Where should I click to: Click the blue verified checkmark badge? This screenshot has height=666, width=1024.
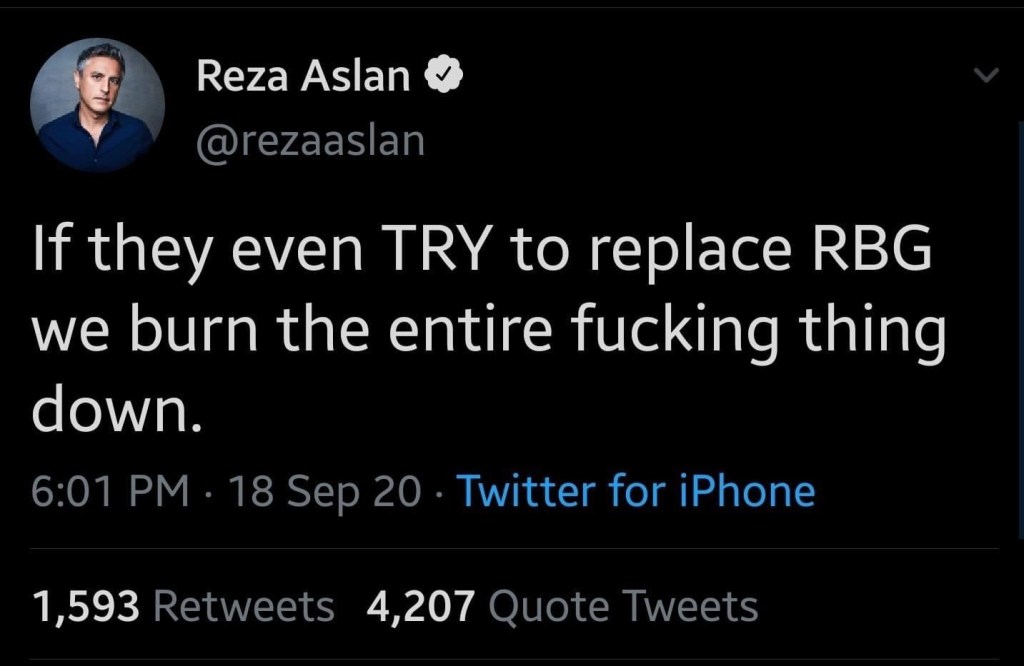pyautogui.click(x=444, y=76)
